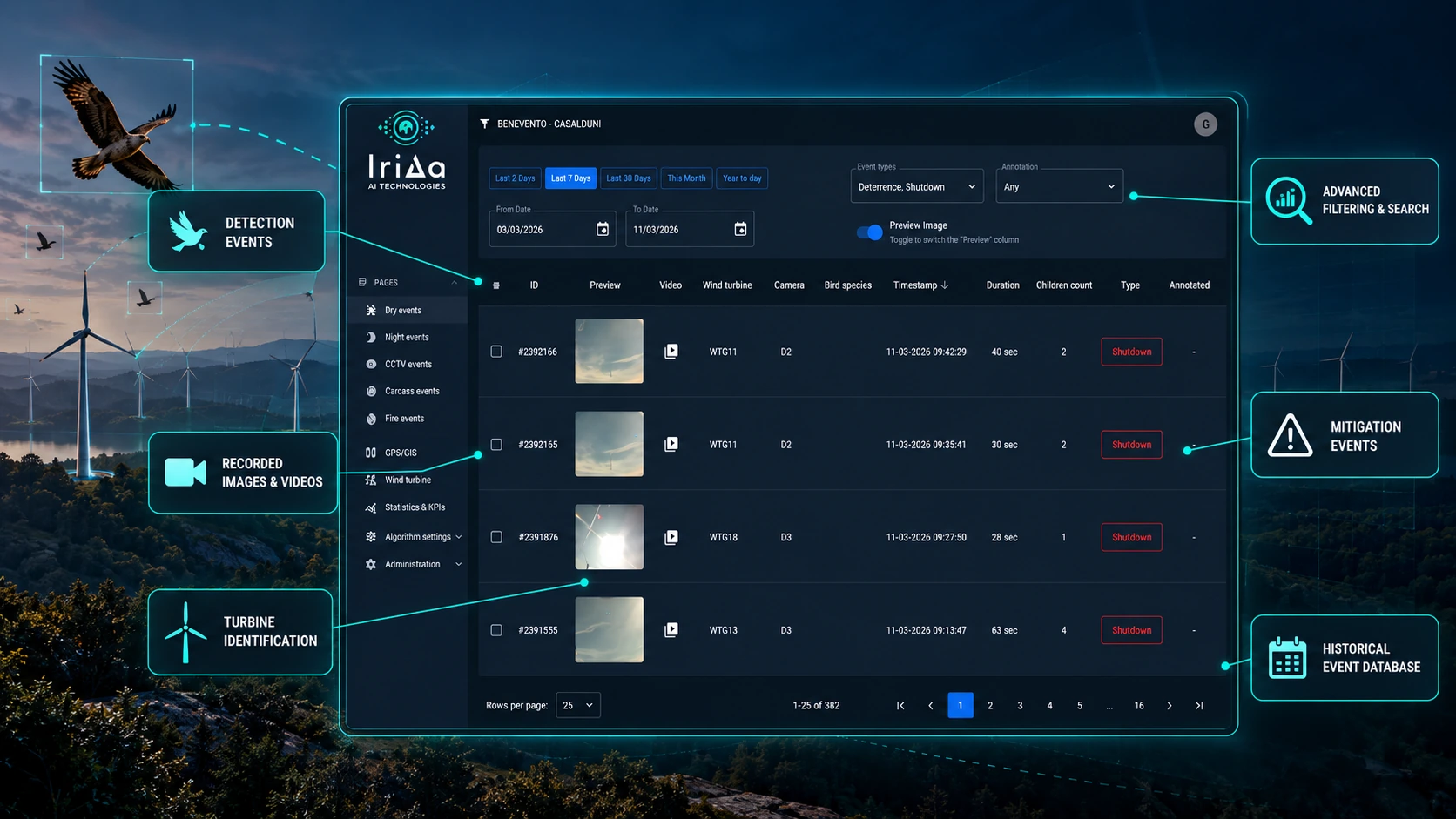Click the Statistics & KPIs chart icon

click(x=371, y=507)
